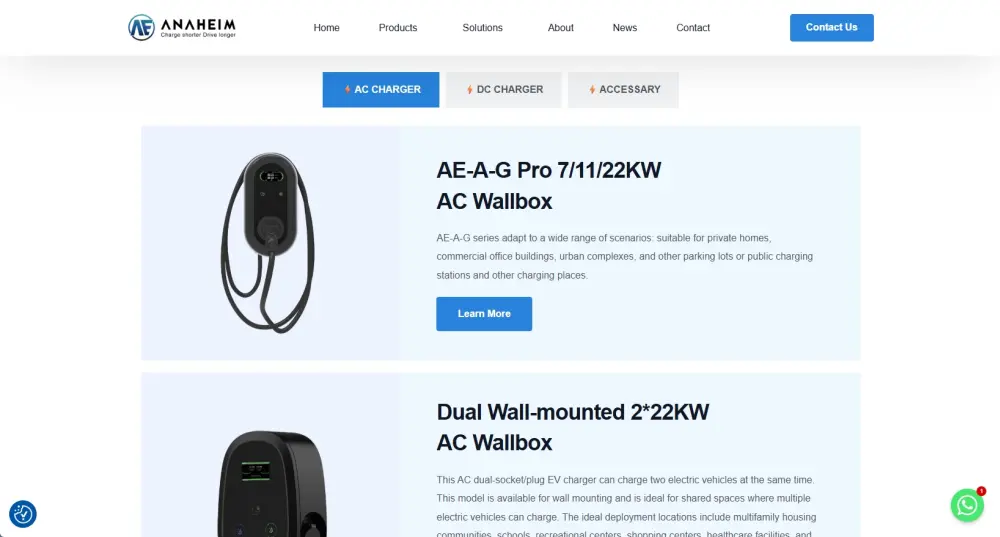
Task: Click lightning bolt icon on AC CHARGER tab
Action: click(348, 89)
